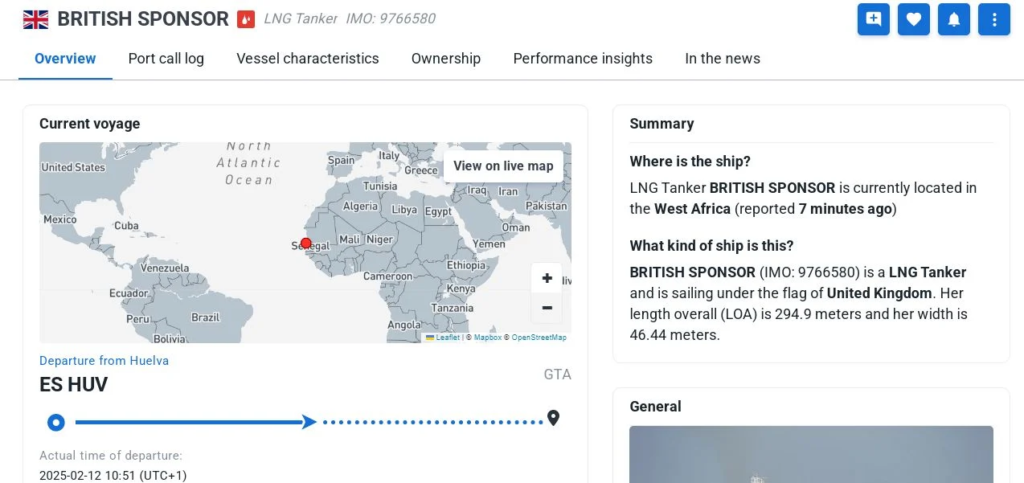Screen dimensions: 1024x483
Task: Click the vessel photo in General section
Action: [811, 454]
